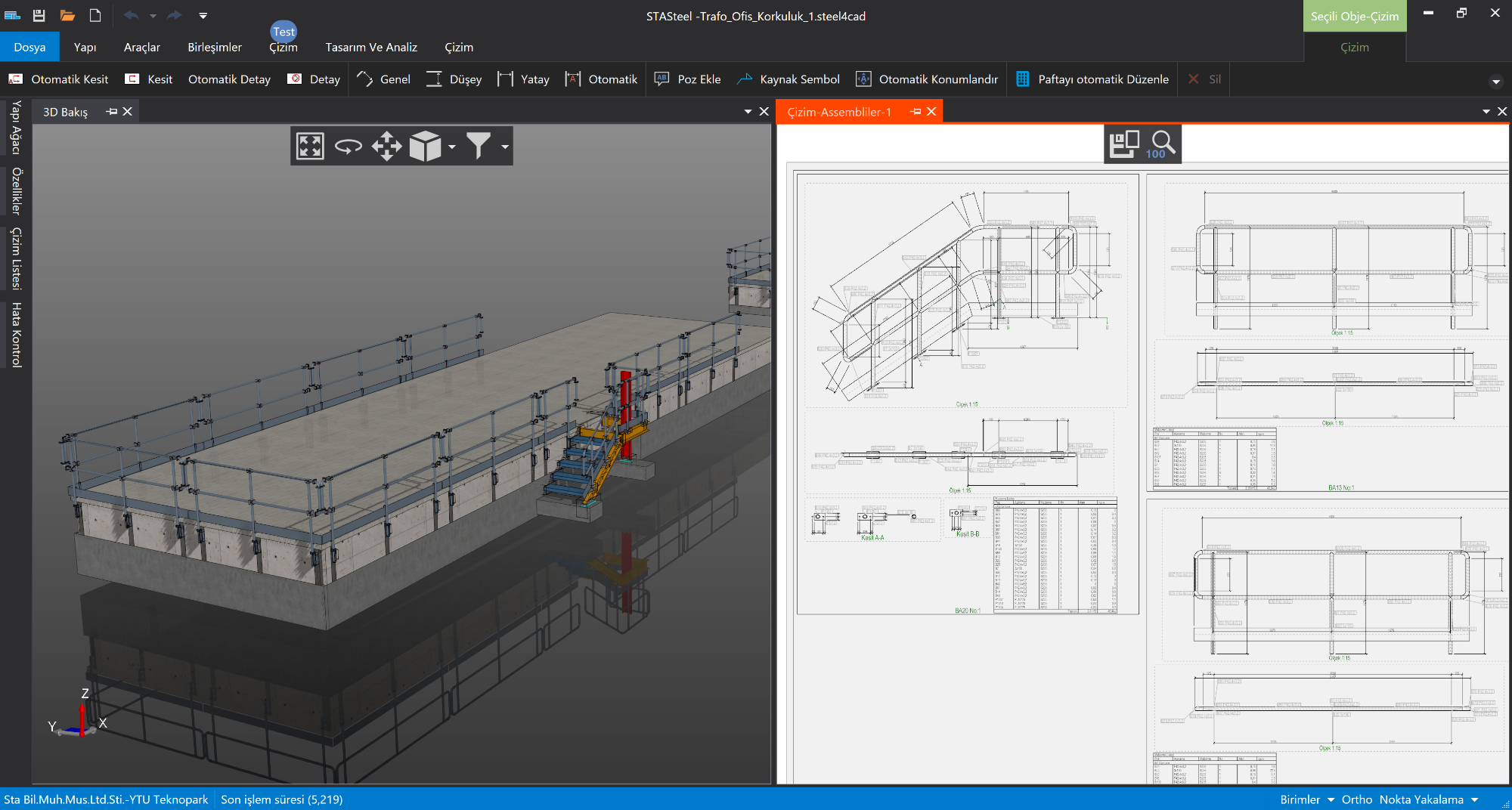
Task: Open the filter options dropdown arrow
Action: point(505,147)
